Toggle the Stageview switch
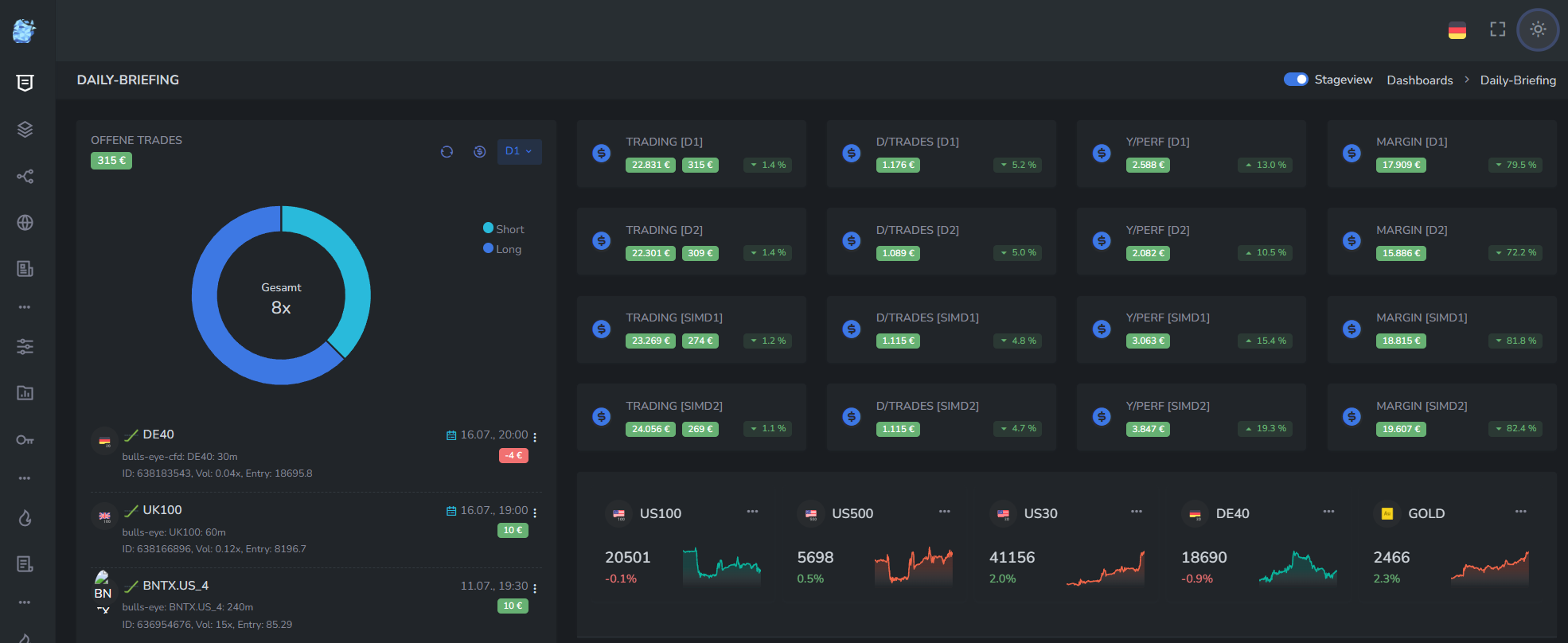This screenshot has width=1568, height=643. tap(1295, 80)
